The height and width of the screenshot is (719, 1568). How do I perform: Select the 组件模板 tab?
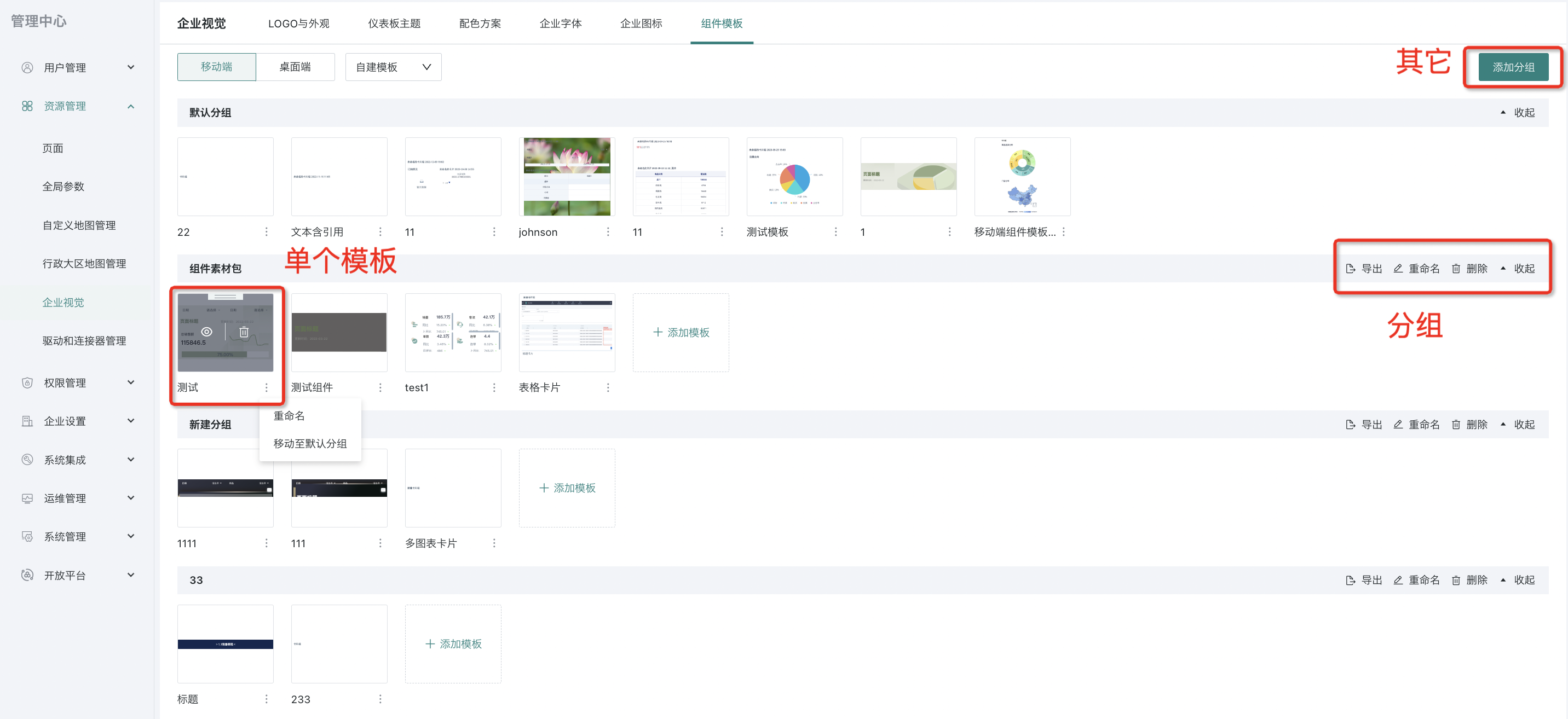[722, 23]
